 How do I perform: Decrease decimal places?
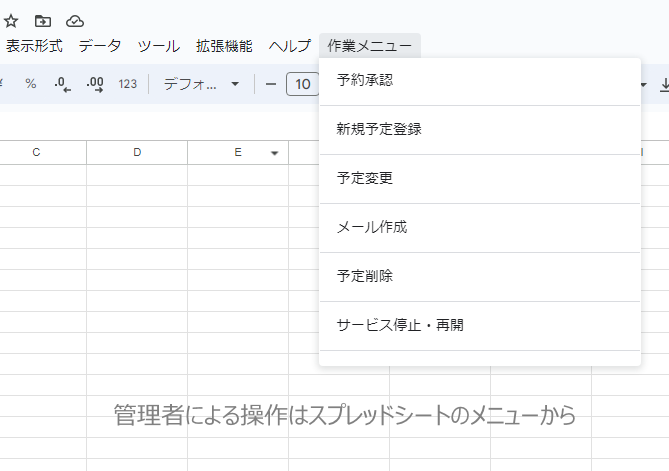point(63,84)
